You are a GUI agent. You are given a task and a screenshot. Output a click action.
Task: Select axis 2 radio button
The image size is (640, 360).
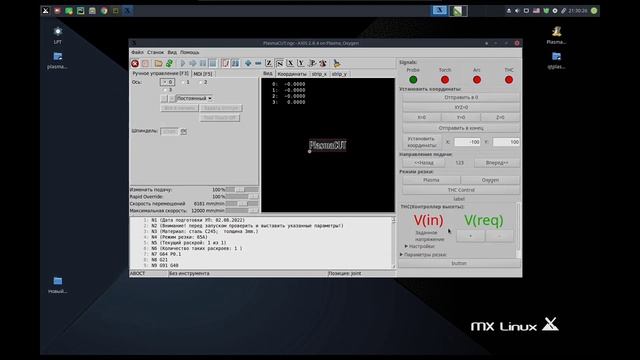point(203,82)
